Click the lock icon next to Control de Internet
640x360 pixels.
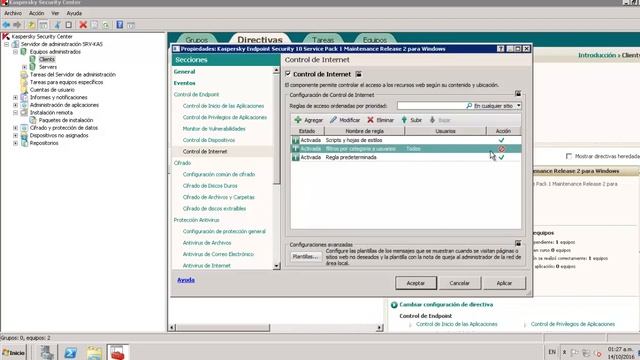358,74
